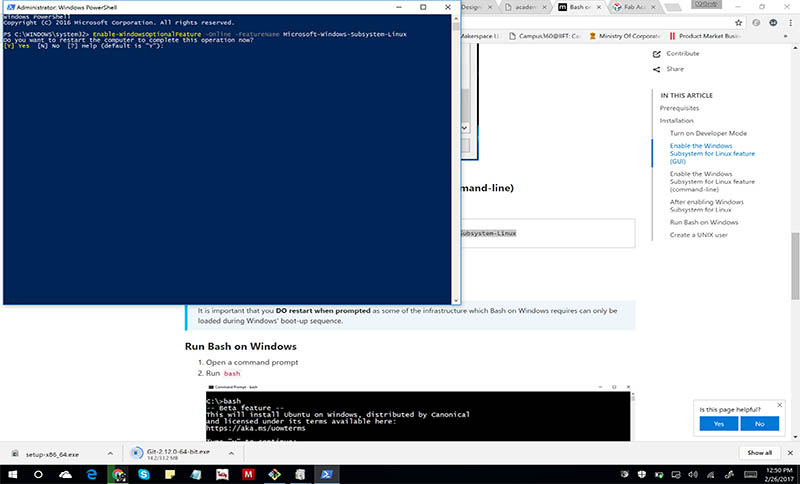The width and height of the screenshot is (800, 484).
Task: Go to Prerequisites section
Action: tap(679, 108)
